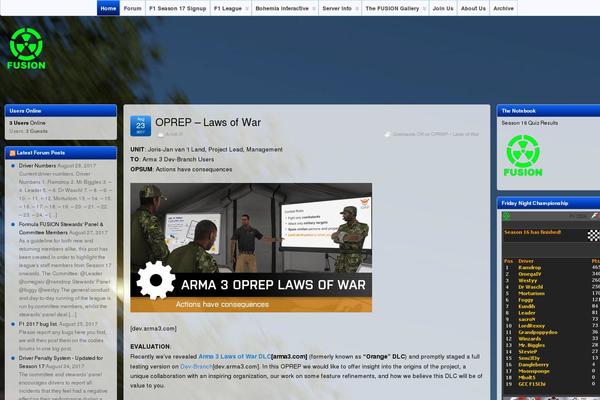Follow the Arma 3 Laws of War DLC link
The width and height of the screenshot is (600, 400).
pos(235,356)
